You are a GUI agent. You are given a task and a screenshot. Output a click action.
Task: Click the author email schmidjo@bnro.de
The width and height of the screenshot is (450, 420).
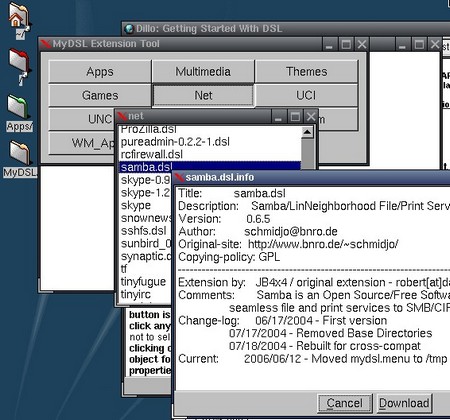(291, 232)
